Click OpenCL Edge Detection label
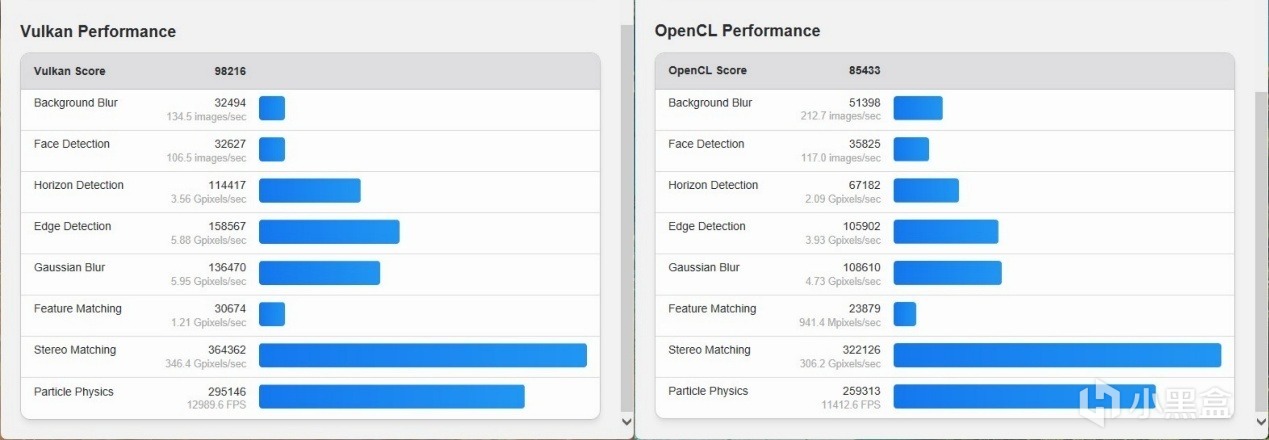 (x=707, y=226)
